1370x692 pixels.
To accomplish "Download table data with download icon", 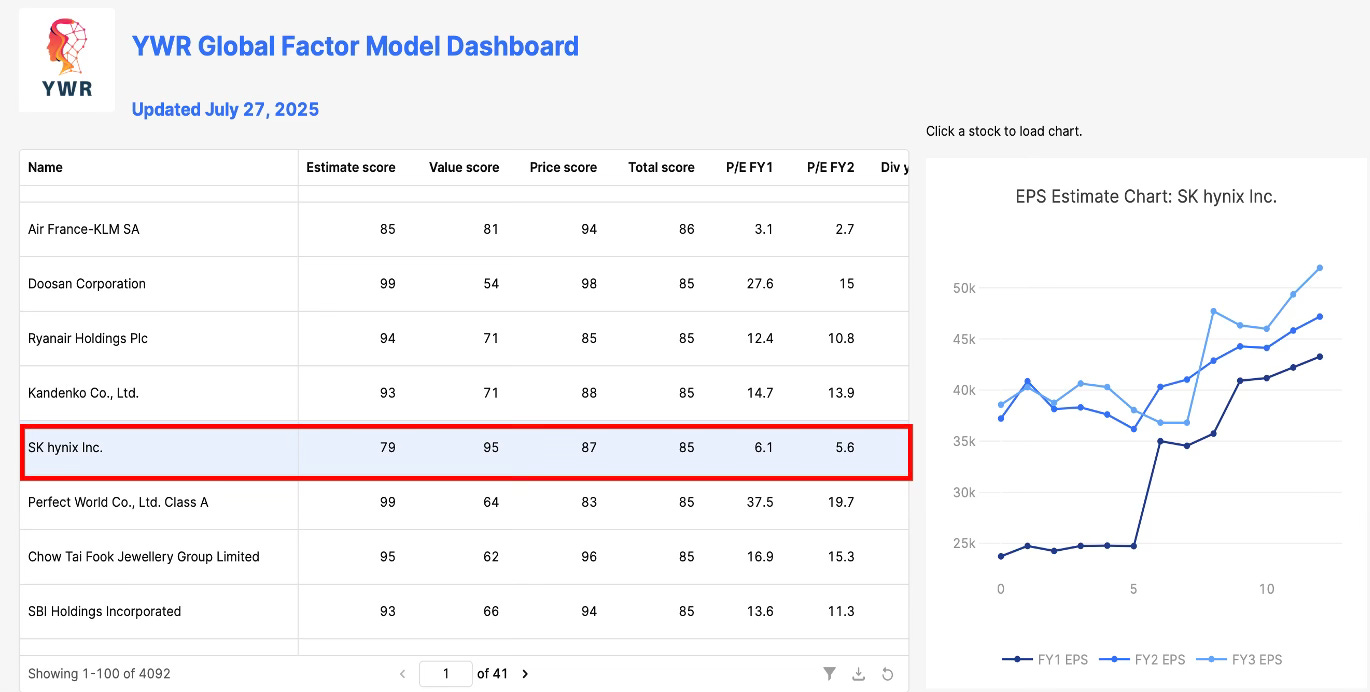I will (858, 674).
